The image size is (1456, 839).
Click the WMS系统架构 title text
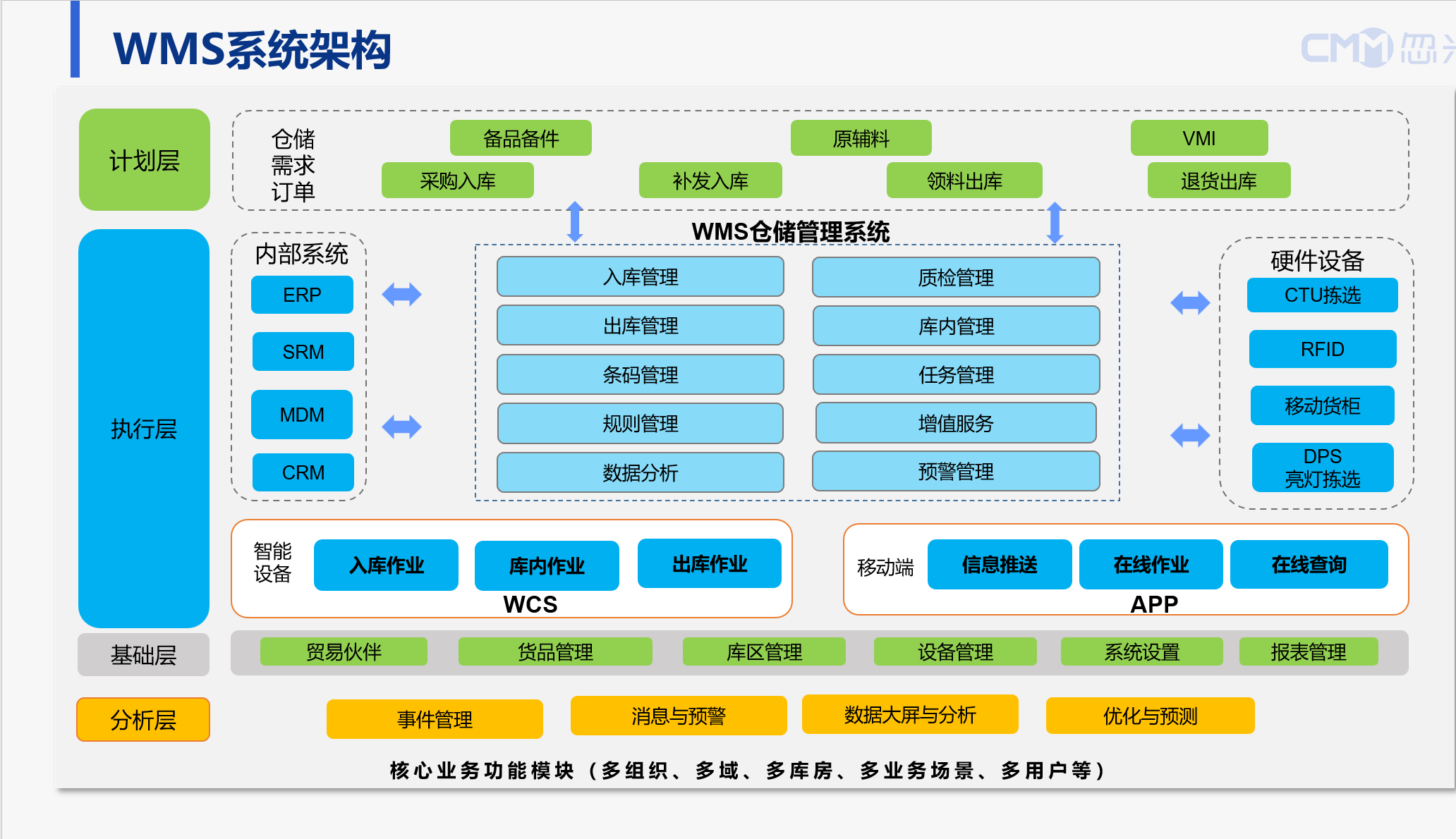(252, 49)
